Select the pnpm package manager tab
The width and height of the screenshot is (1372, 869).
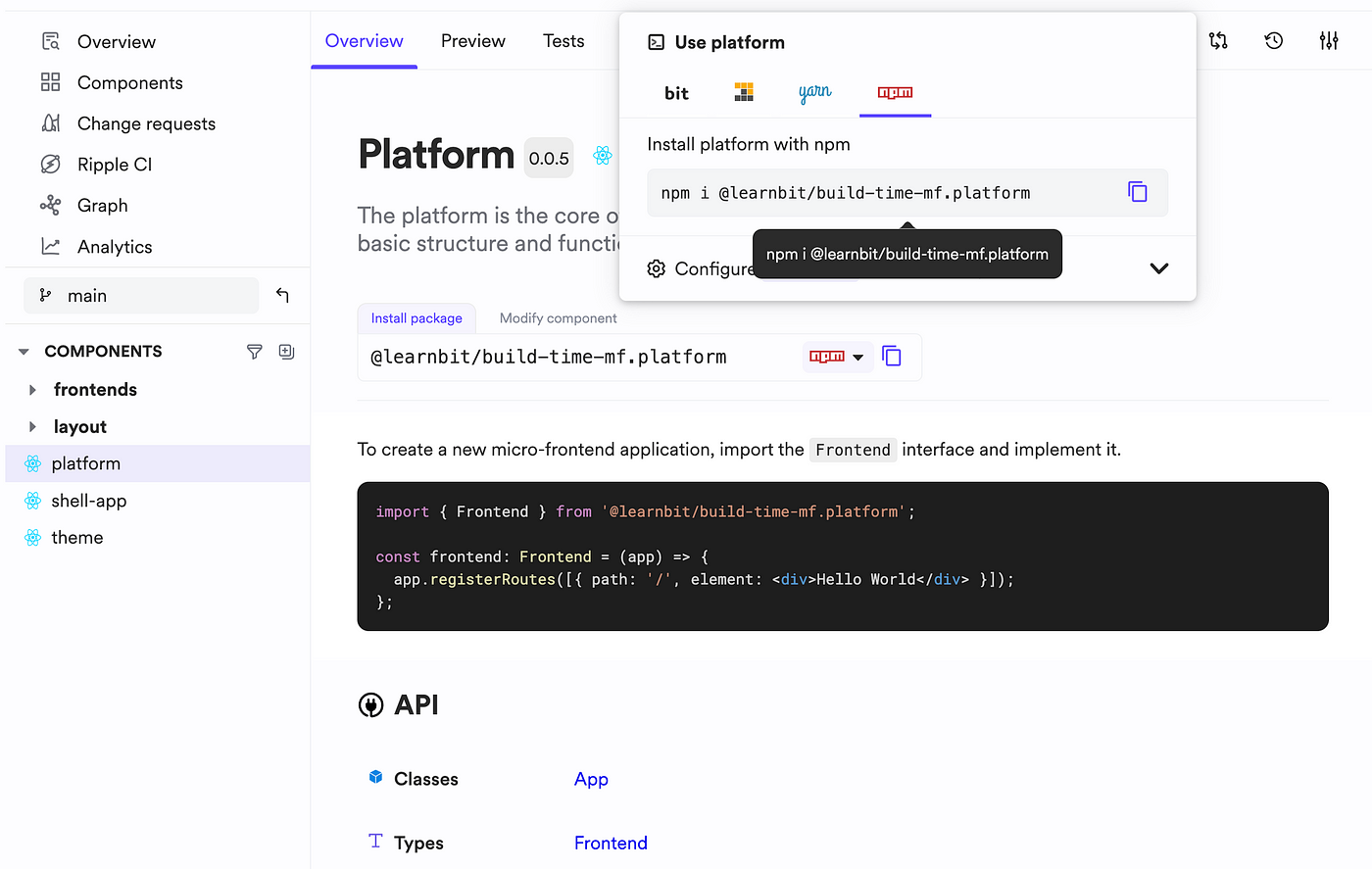click(744, 92)
